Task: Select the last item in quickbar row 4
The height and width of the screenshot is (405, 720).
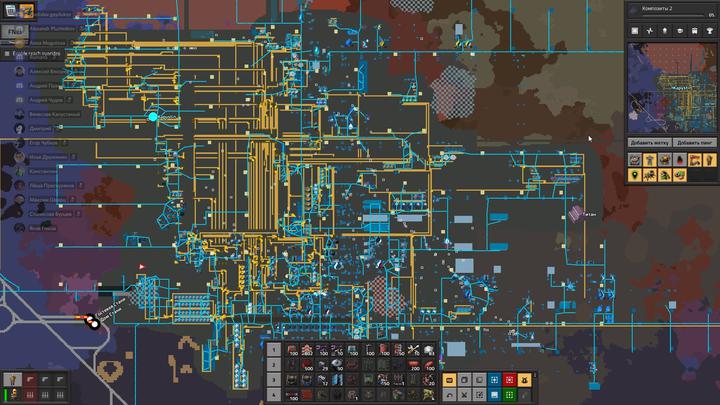Action: (428, 394)
